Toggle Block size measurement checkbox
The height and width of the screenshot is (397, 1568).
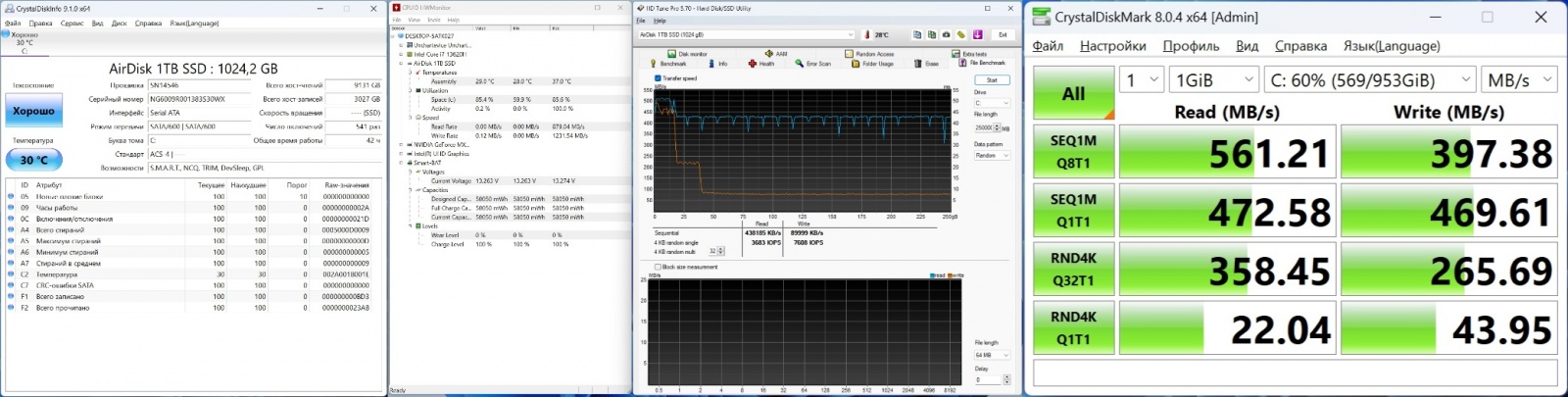coord(658,267)
